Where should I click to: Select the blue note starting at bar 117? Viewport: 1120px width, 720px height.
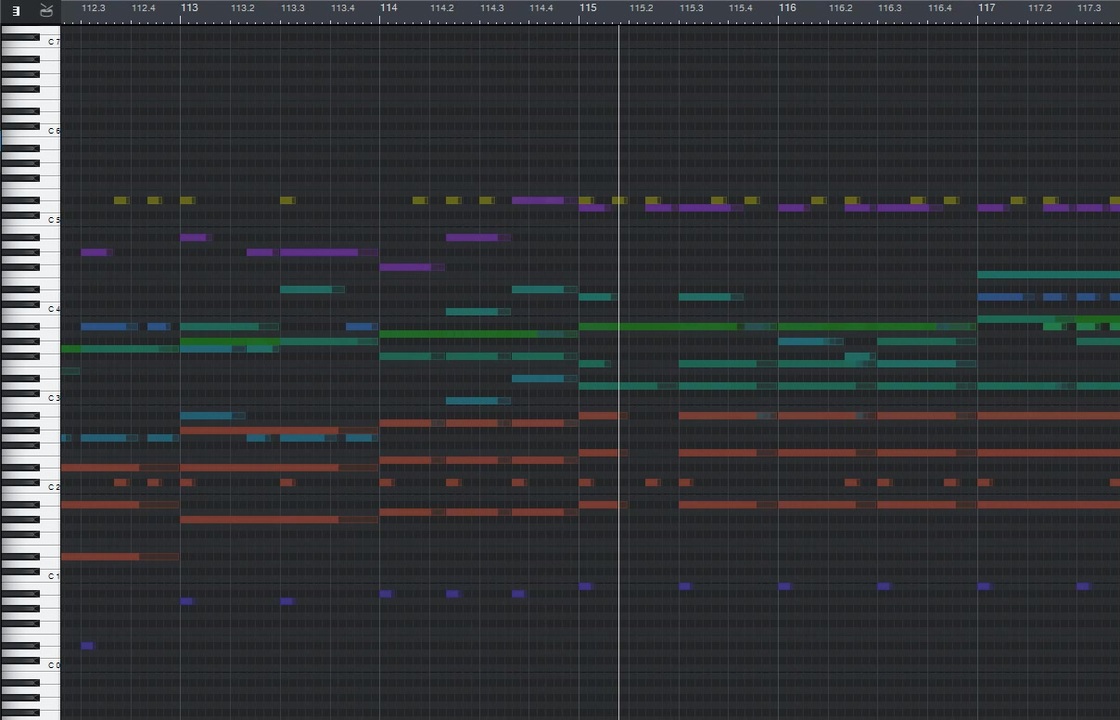point(1001,296)
